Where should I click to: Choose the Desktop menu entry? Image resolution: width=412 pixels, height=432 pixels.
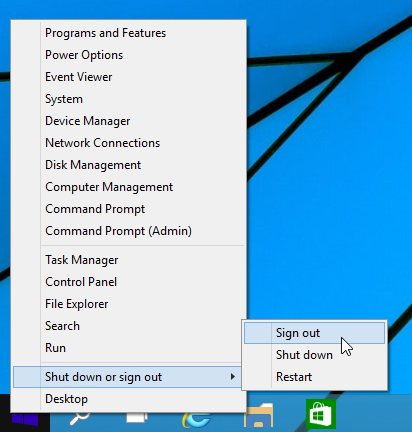(129, 399)
